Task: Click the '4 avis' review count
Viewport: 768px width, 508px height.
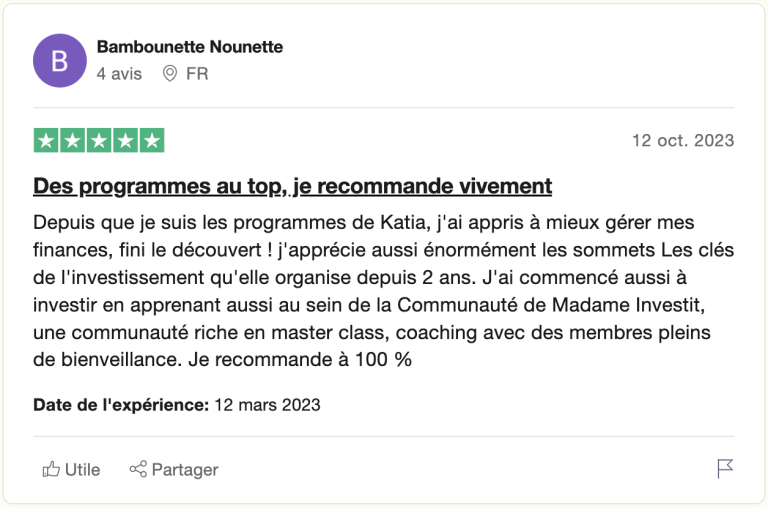Action: pyautogui.click(x=119, y=74)
